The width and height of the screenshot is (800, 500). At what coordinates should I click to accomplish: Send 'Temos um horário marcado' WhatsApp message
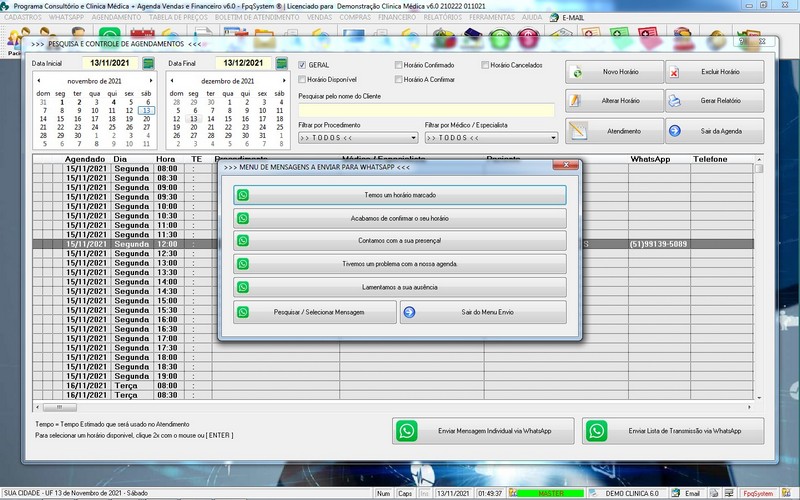click(x=399, y=195)
